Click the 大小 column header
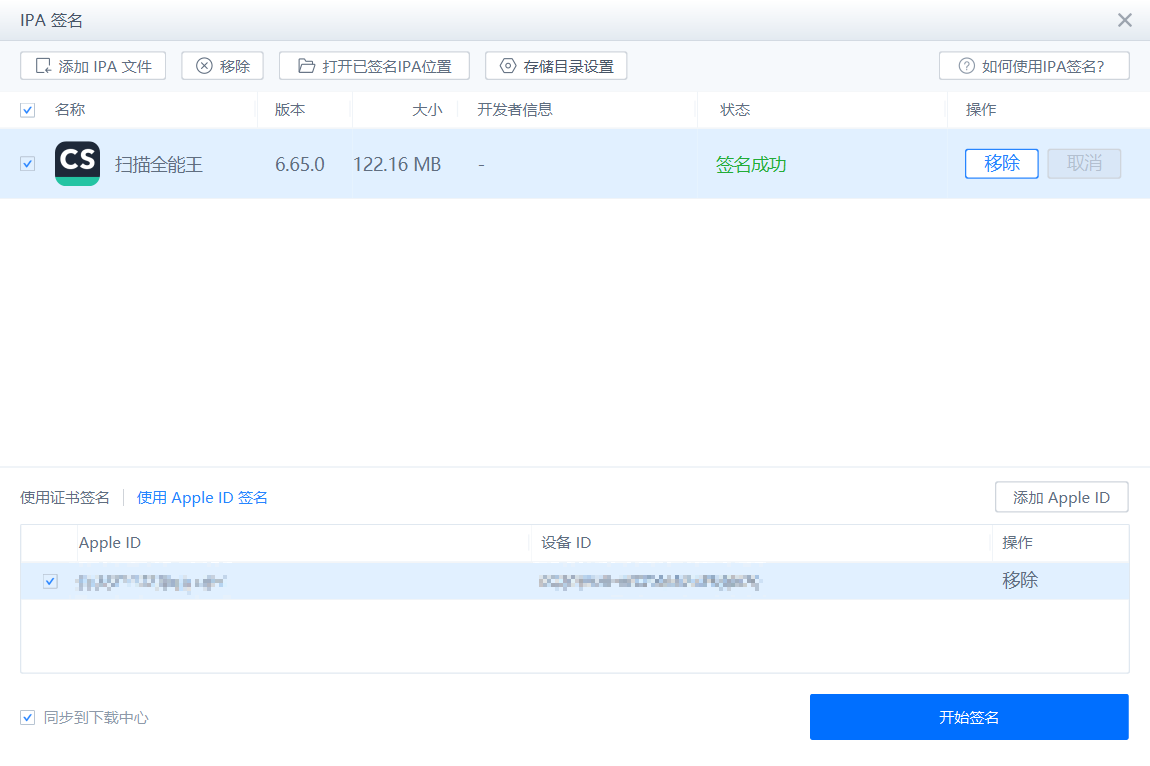1150x766 pixels. click(427, 109)
